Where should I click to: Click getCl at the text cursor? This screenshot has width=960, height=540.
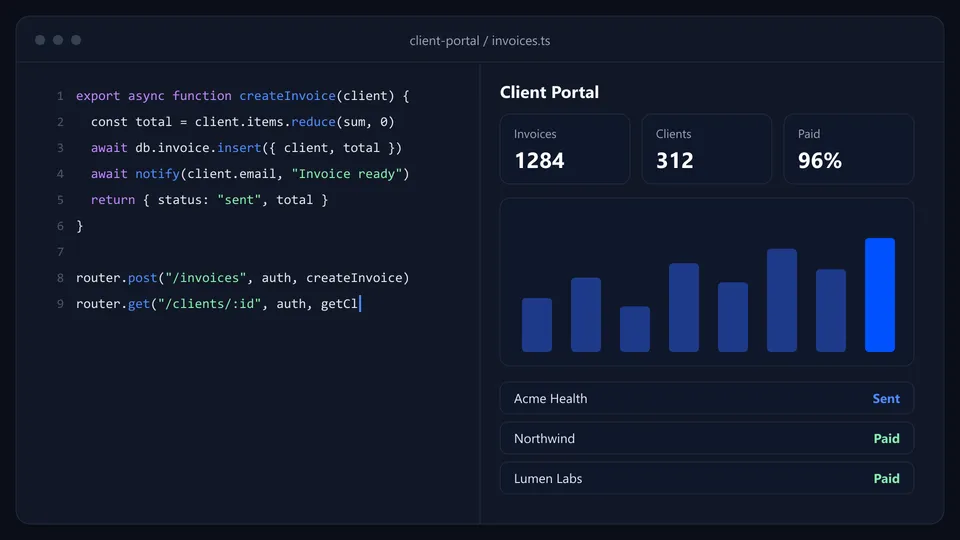point(339,304)
